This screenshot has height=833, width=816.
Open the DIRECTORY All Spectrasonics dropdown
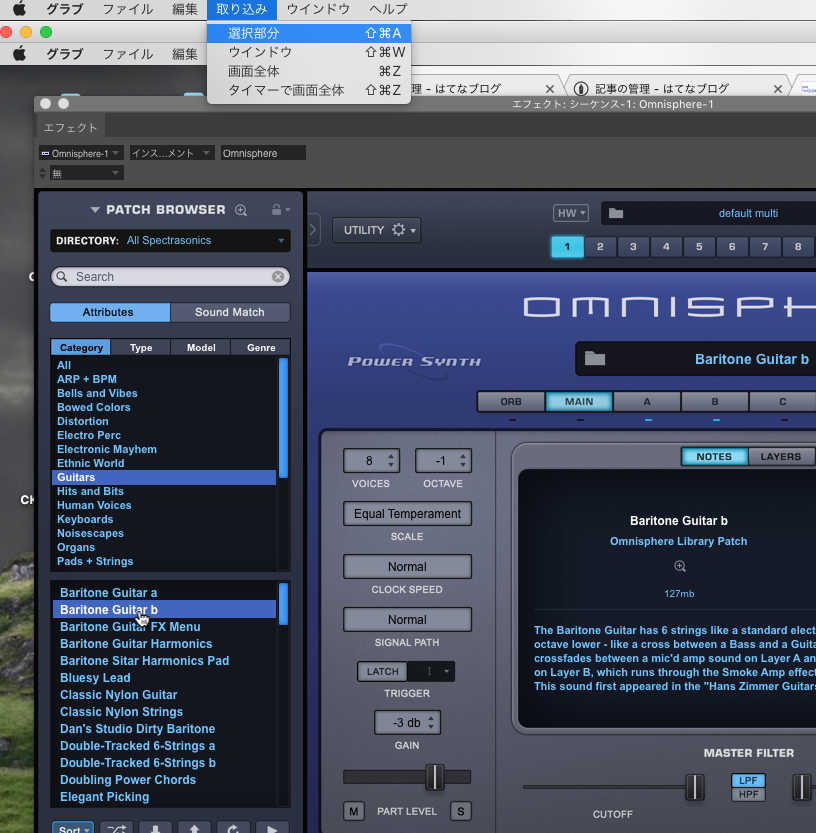[170, 241]
